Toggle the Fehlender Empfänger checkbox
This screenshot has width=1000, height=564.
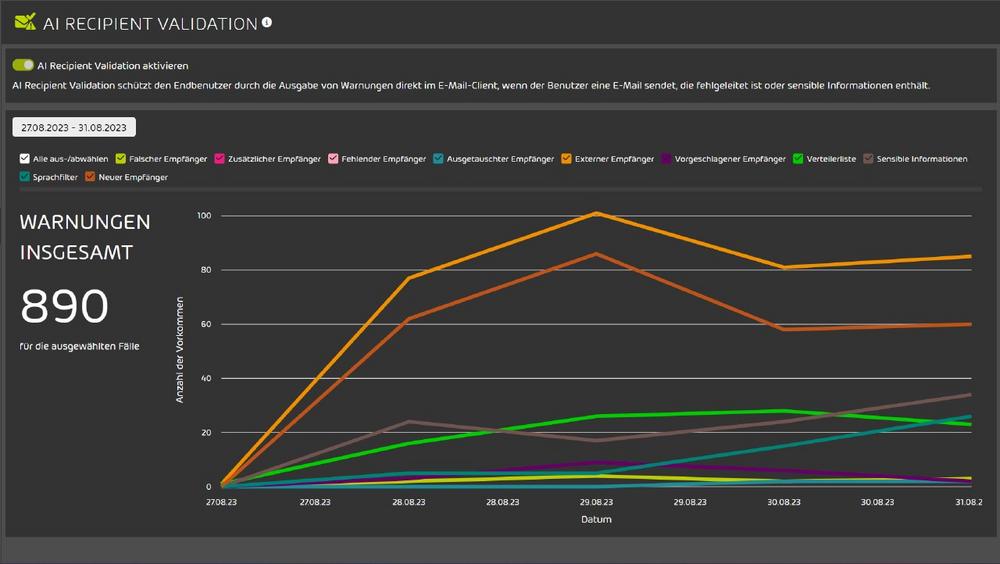click(333, 159)
